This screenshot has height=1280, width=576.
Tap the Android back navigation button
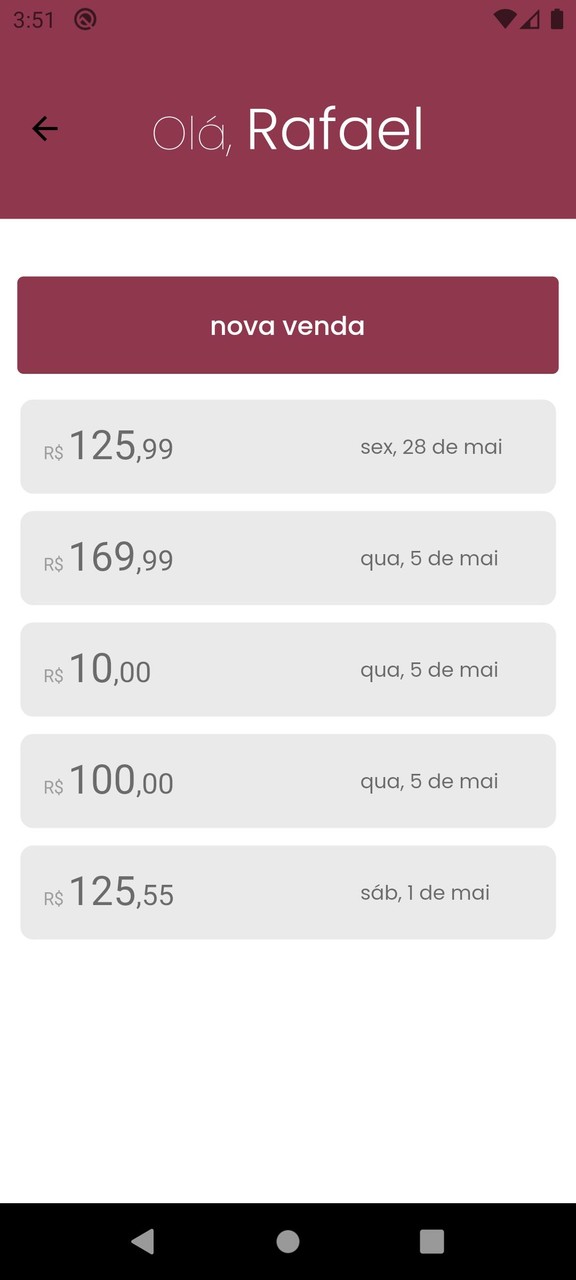(x=143, y=1242)
